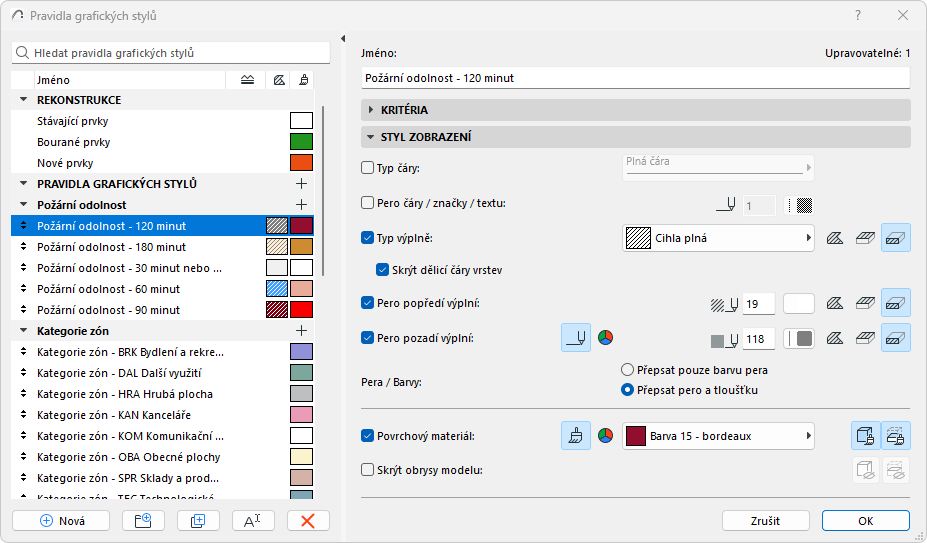Open the Cihla plná fill type dropdown
The image size is (927, 543).
[717, 238]
